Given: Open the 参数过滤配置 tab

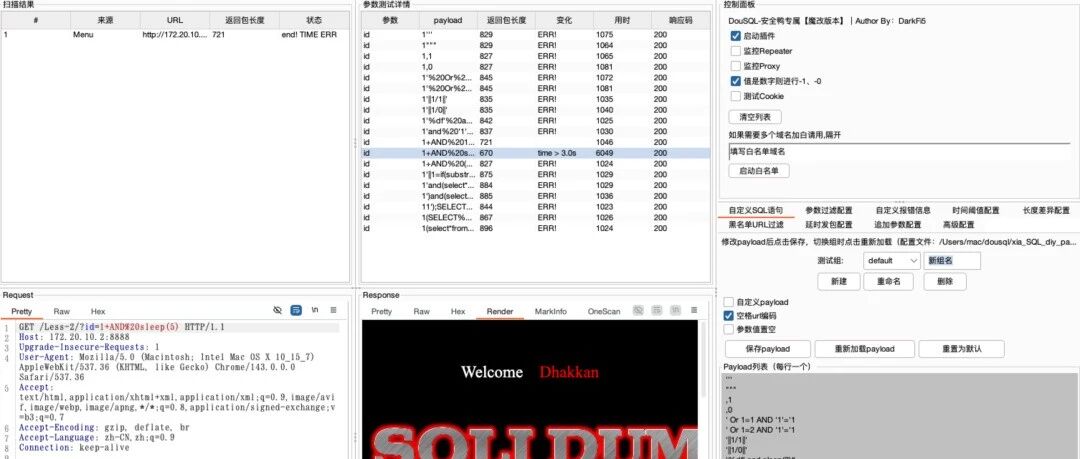Looking at the screenshot, I should (x=829, y=210).
